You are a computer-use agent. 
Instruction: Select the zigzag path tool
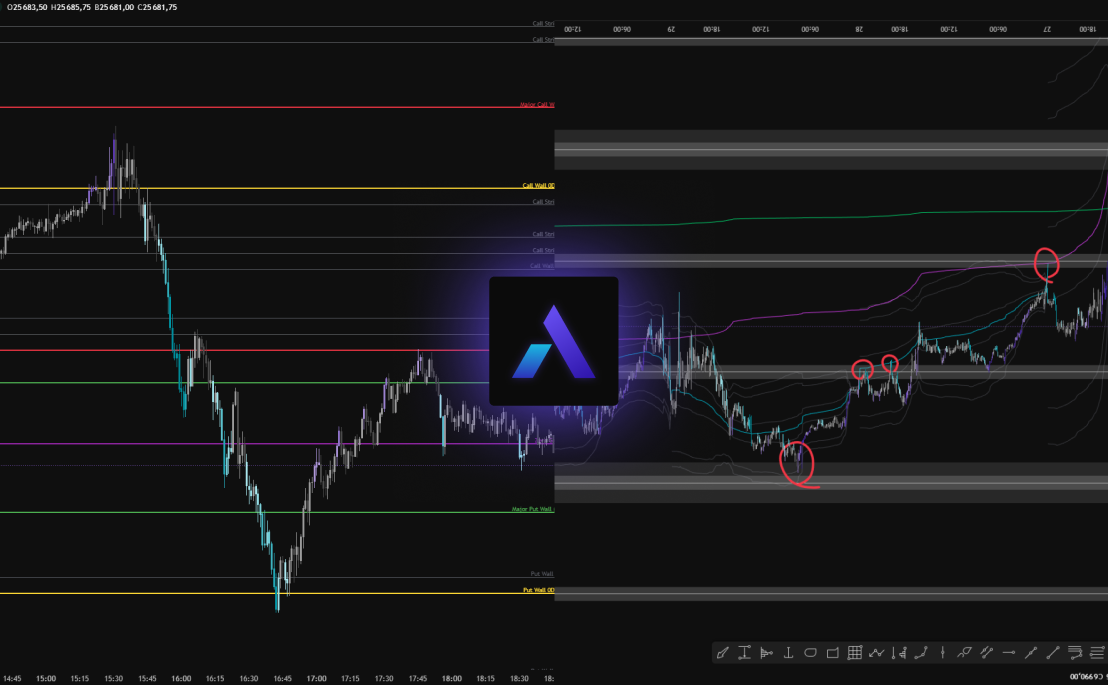877,652
